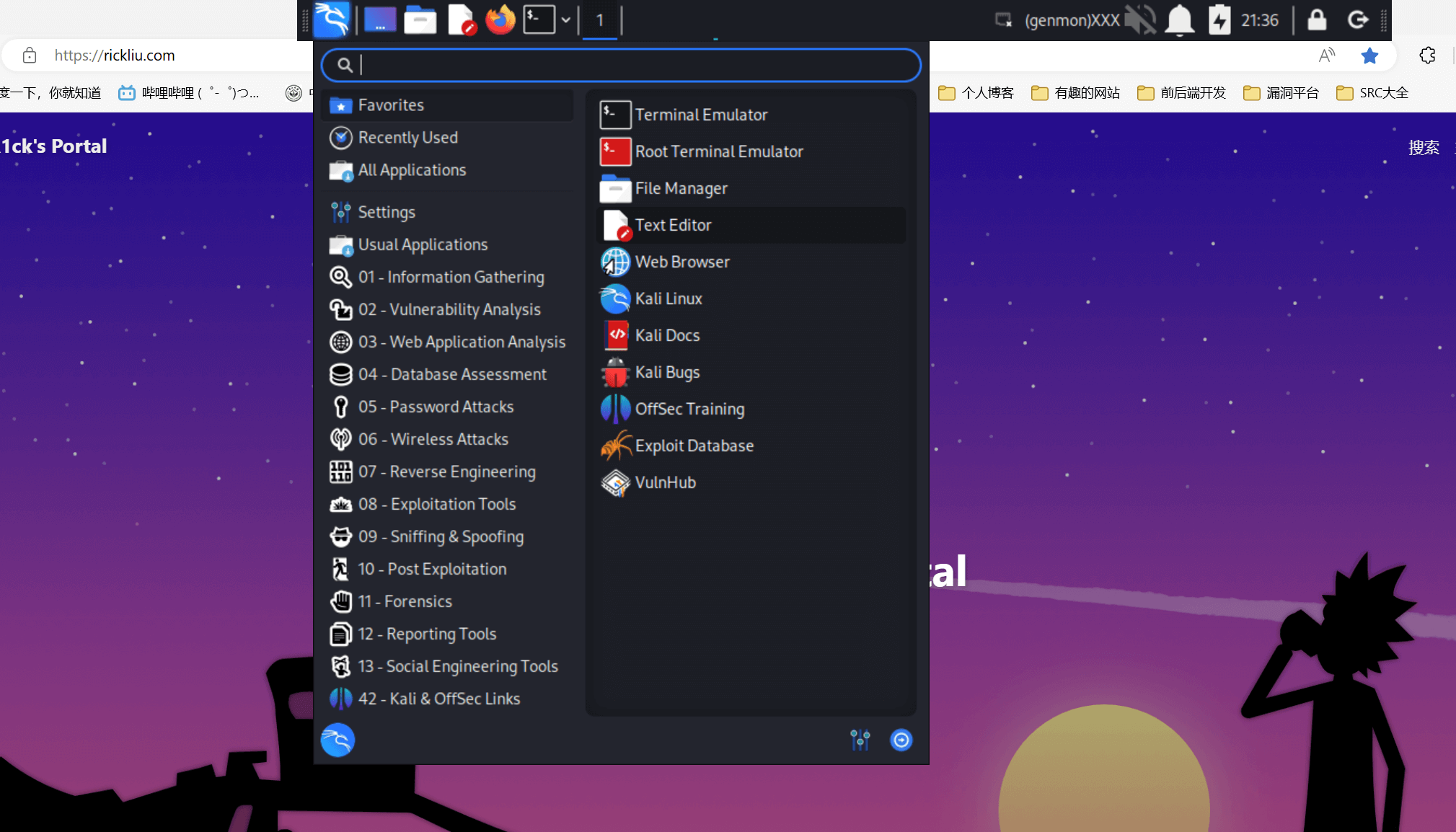Expand 05 - Password Attacks category
1456x832 pixels.
(x=436, y=407)
